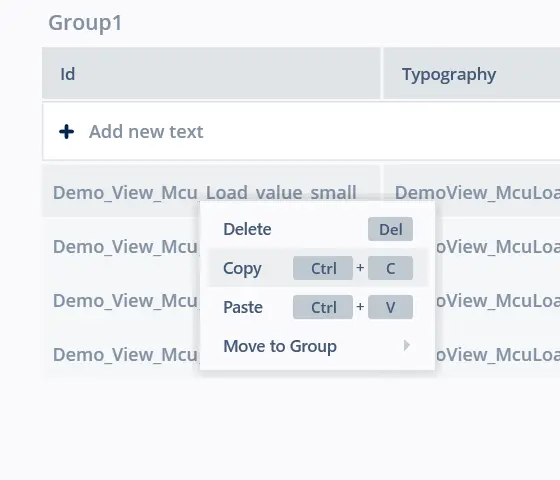Click the Del shortcut badge

tap(390, 229)
